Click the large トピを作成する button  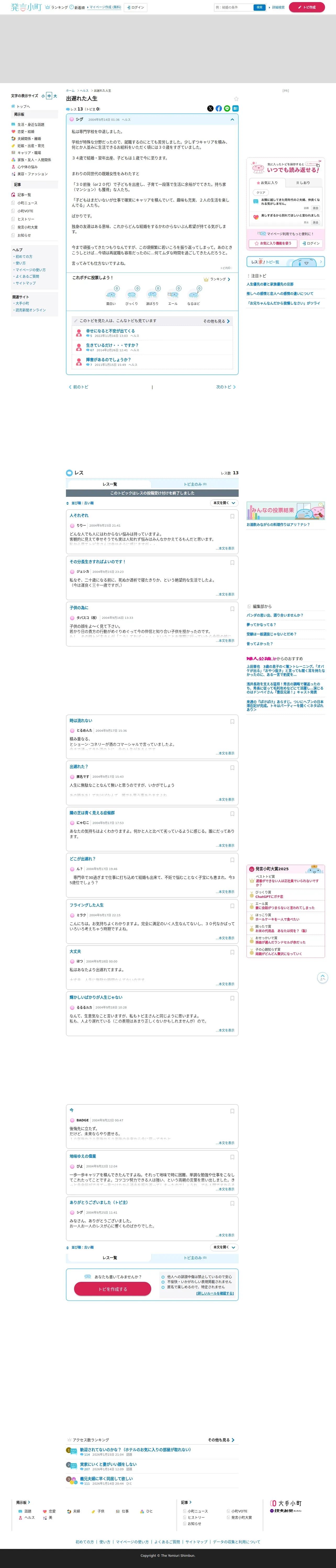click(112, 1289)
